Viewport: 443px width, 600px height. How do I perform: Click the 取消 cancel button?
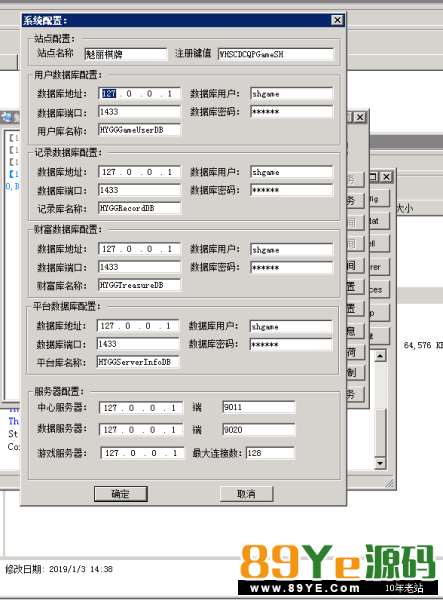tap(246, 494)
